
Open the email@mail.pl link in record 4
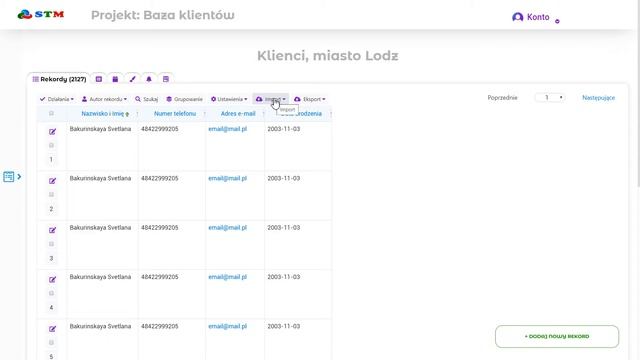[x=228, y=277]
